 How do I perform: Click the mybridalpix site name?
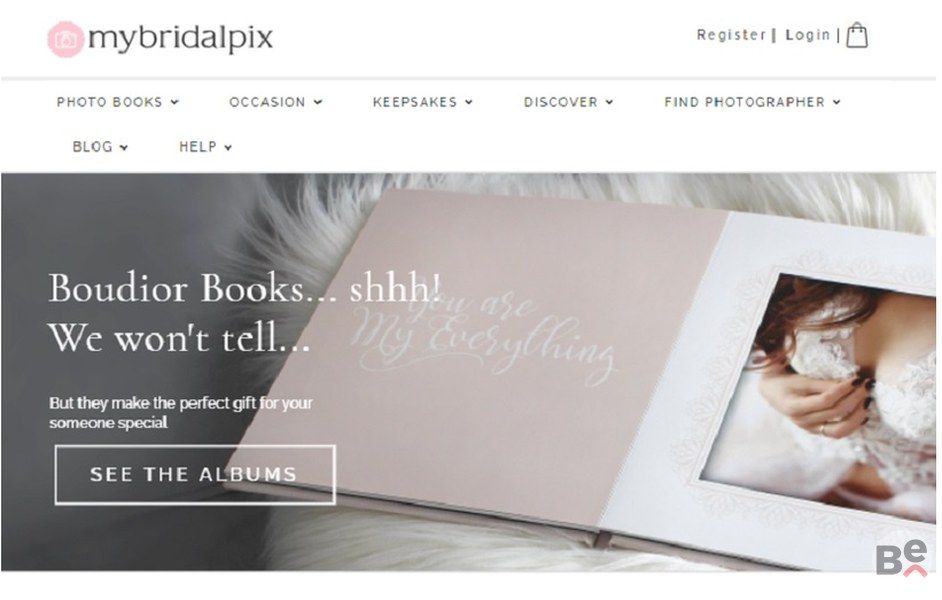click(x=180, y=38)
